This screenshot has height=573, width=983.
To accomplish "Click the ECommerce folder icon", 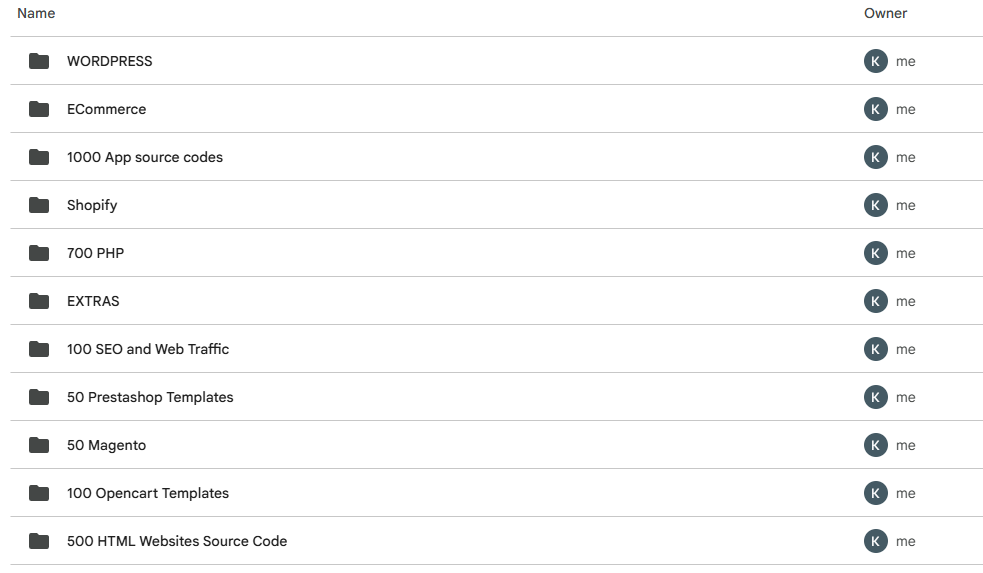I will pos(39,109).
